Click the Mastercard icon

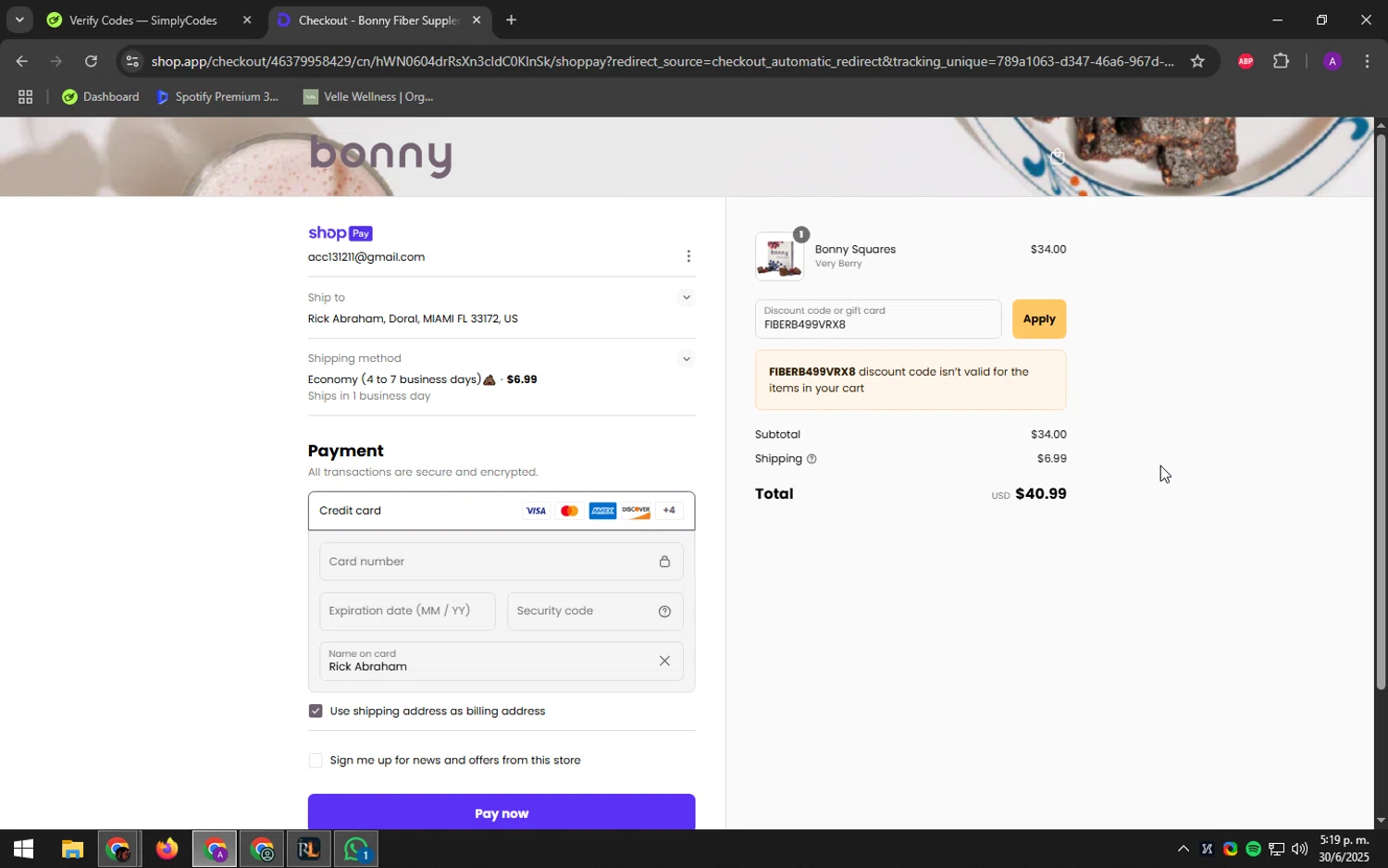coord(569,511)
